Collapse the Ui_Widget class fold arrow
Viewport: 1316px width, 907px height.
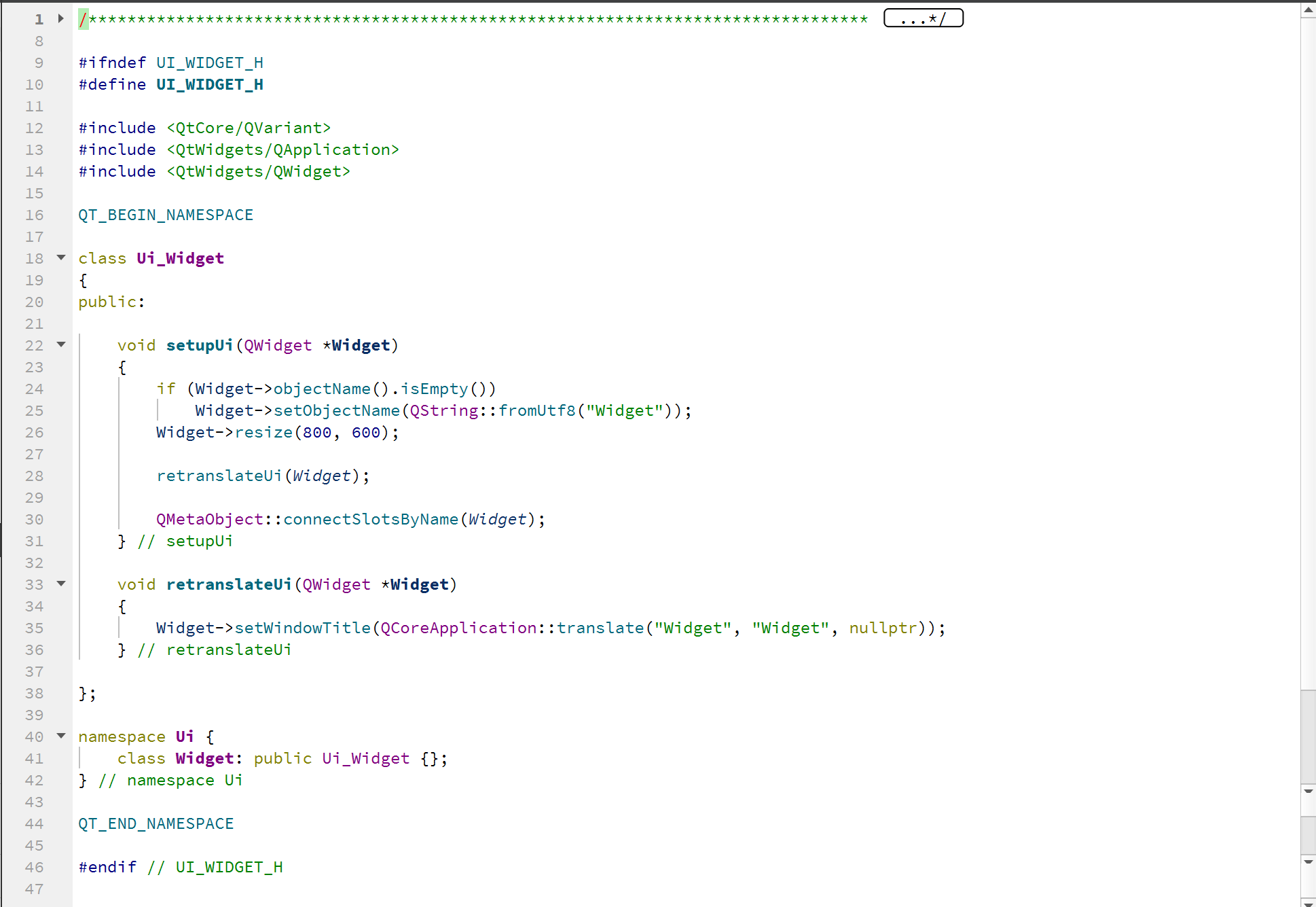click(x=61, y=257)
